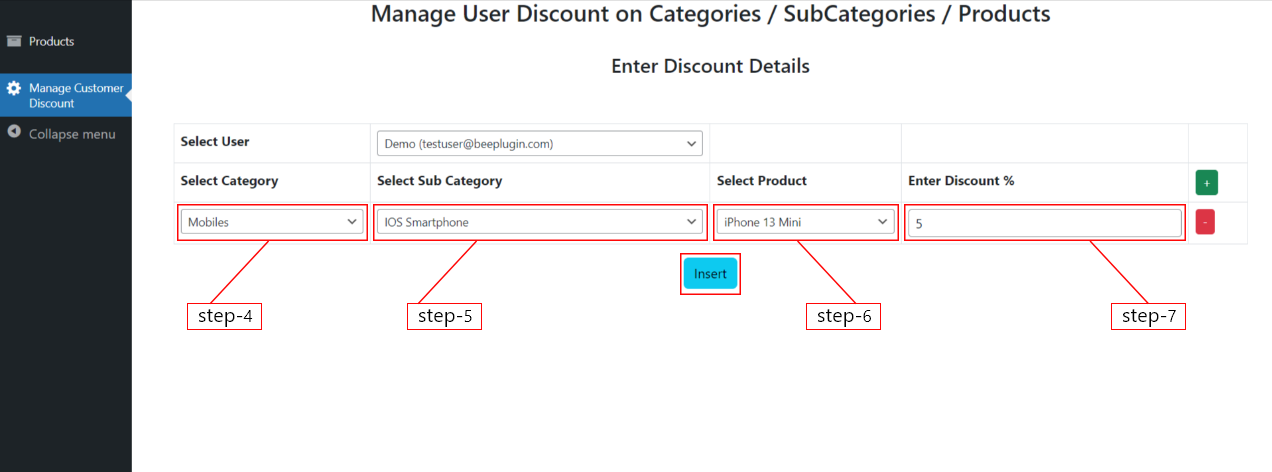
Task: Click the Insert button
Action: [x=710, y=274]
